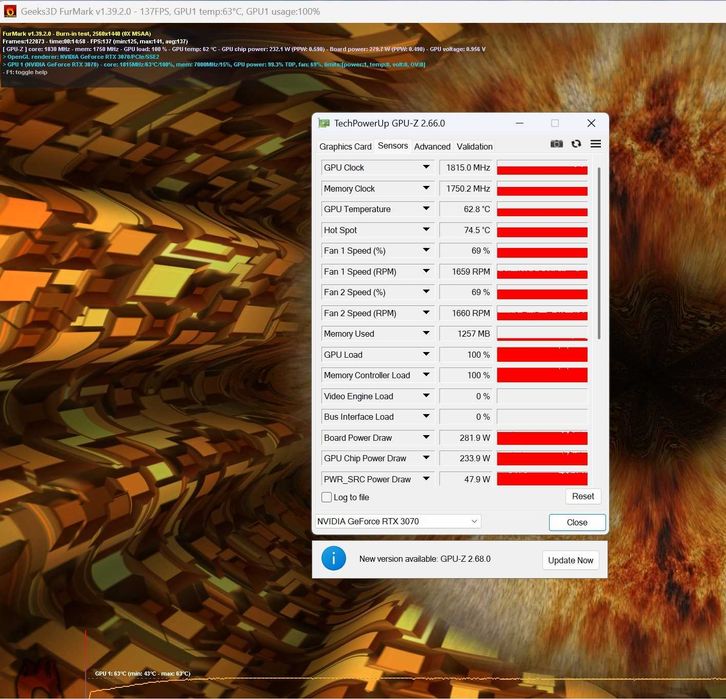Viewport: 726px width, 699px height.
Task: Open the Fan 1 Speed (%) dropdown
Action: [x=426, y=250]
